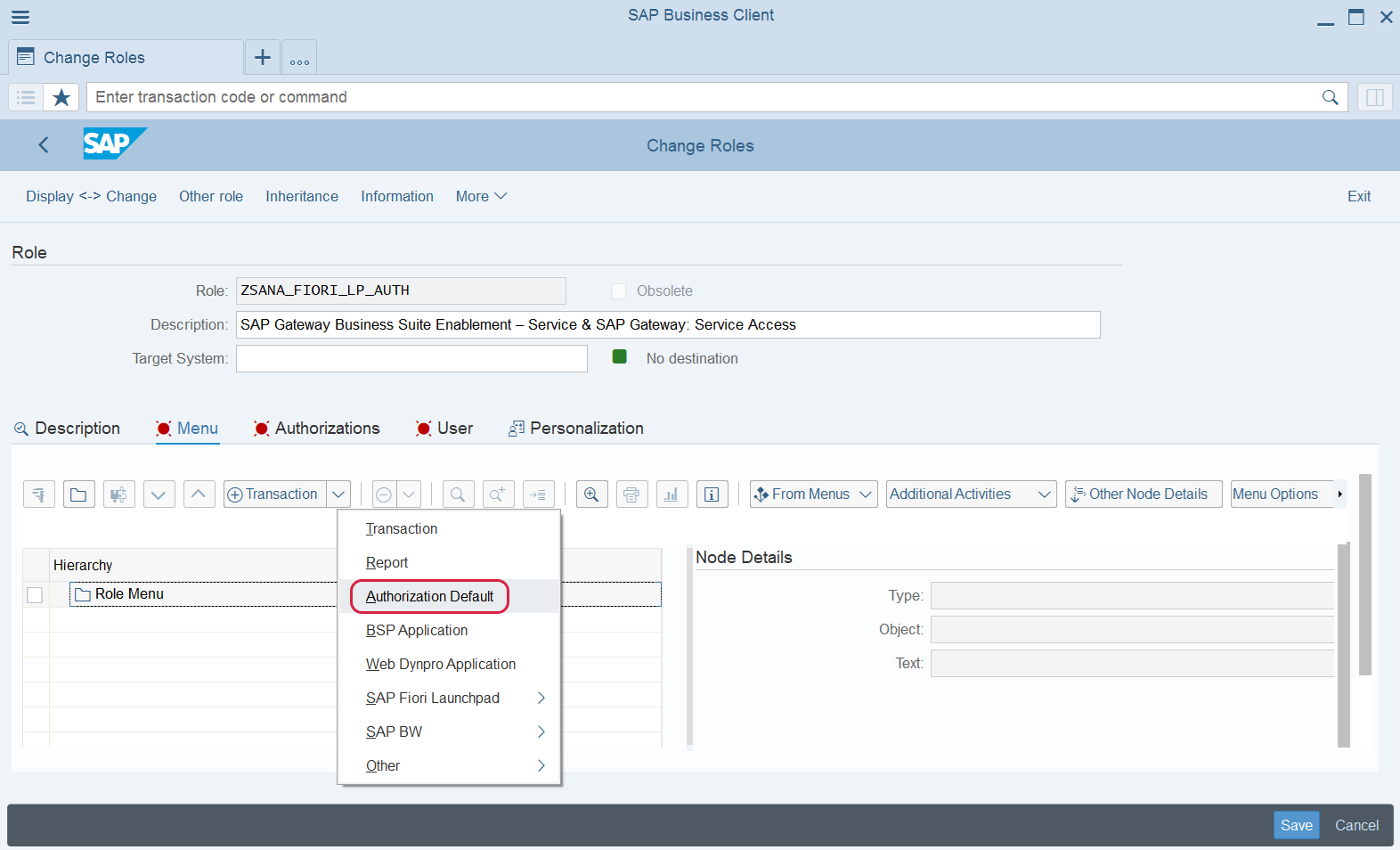Image resolution: width=1400 pixels, height=850 pixels.
Task: Click the Role name field
Action: coord(401,290)
